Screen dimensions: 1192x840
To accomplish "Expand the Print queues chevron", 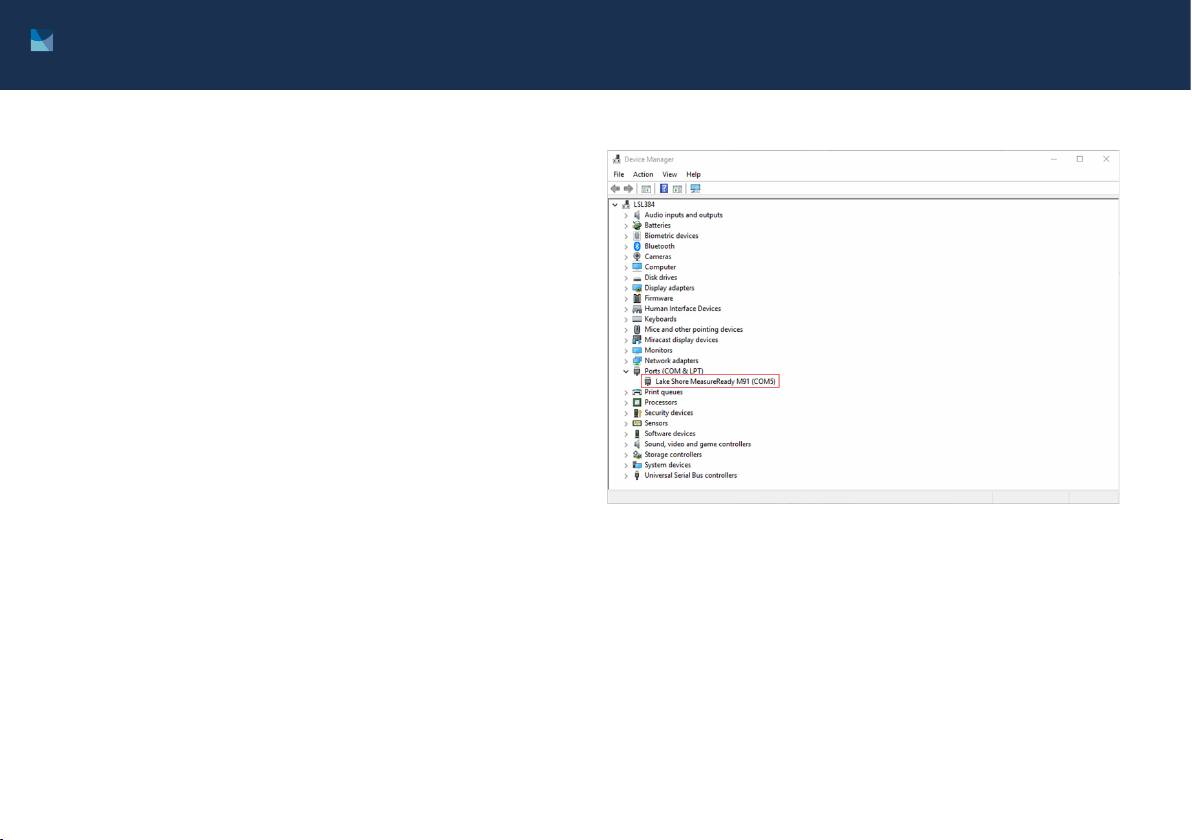I will pyautogui.click(x=626, y=393).
